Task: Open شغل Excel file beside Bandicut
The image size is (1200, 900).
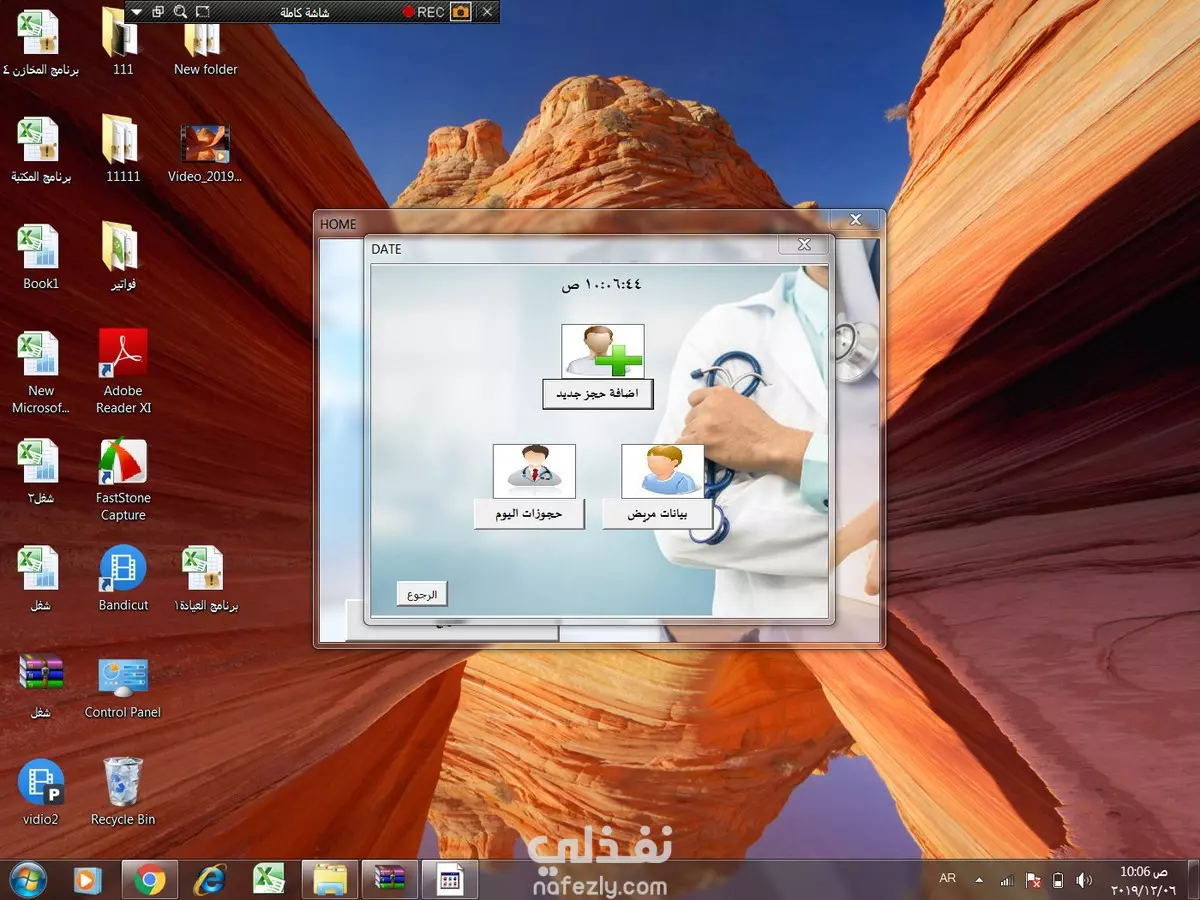Action: (41, 579)
